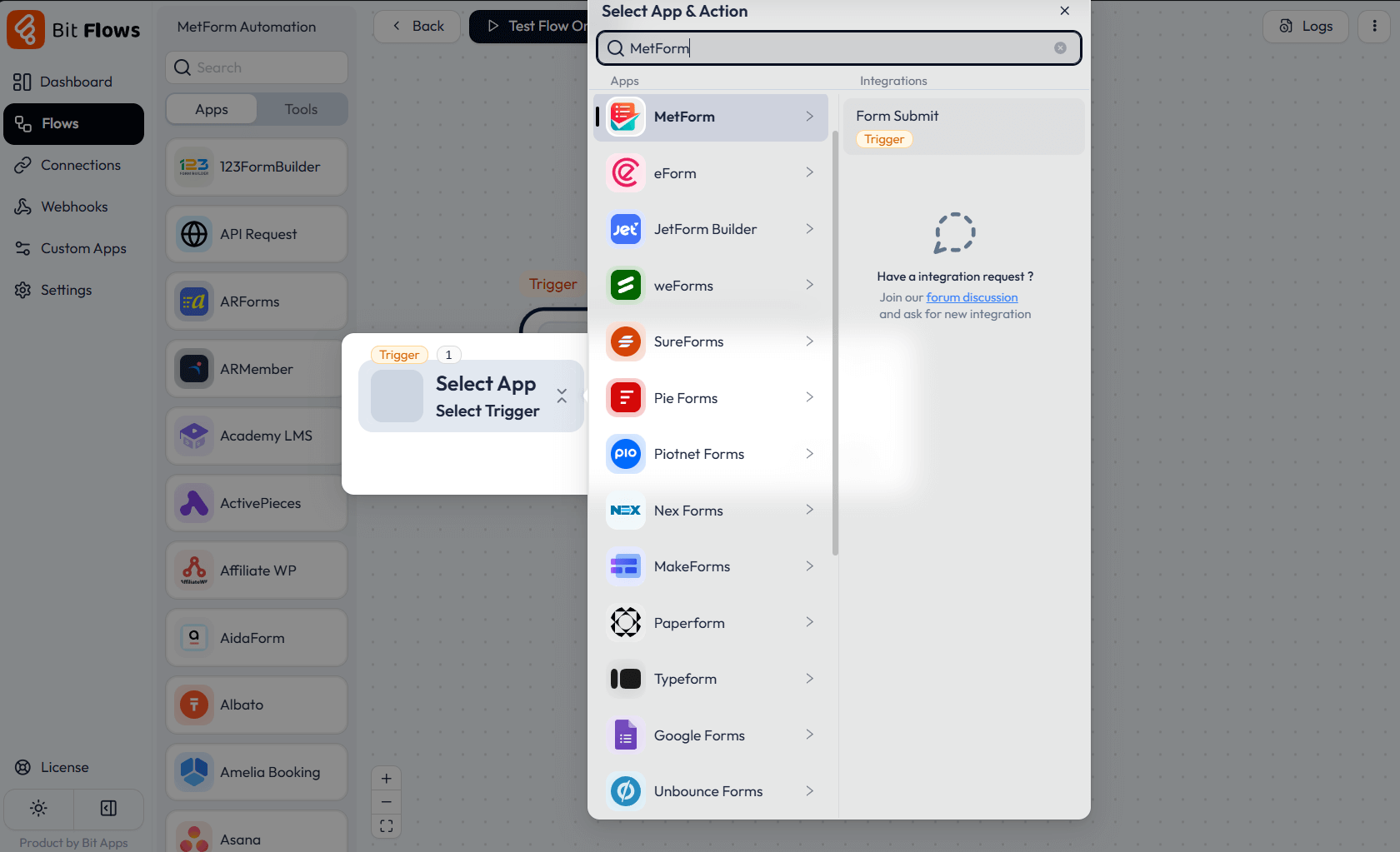Focus the MetForm search input field

tap(838, 48)
